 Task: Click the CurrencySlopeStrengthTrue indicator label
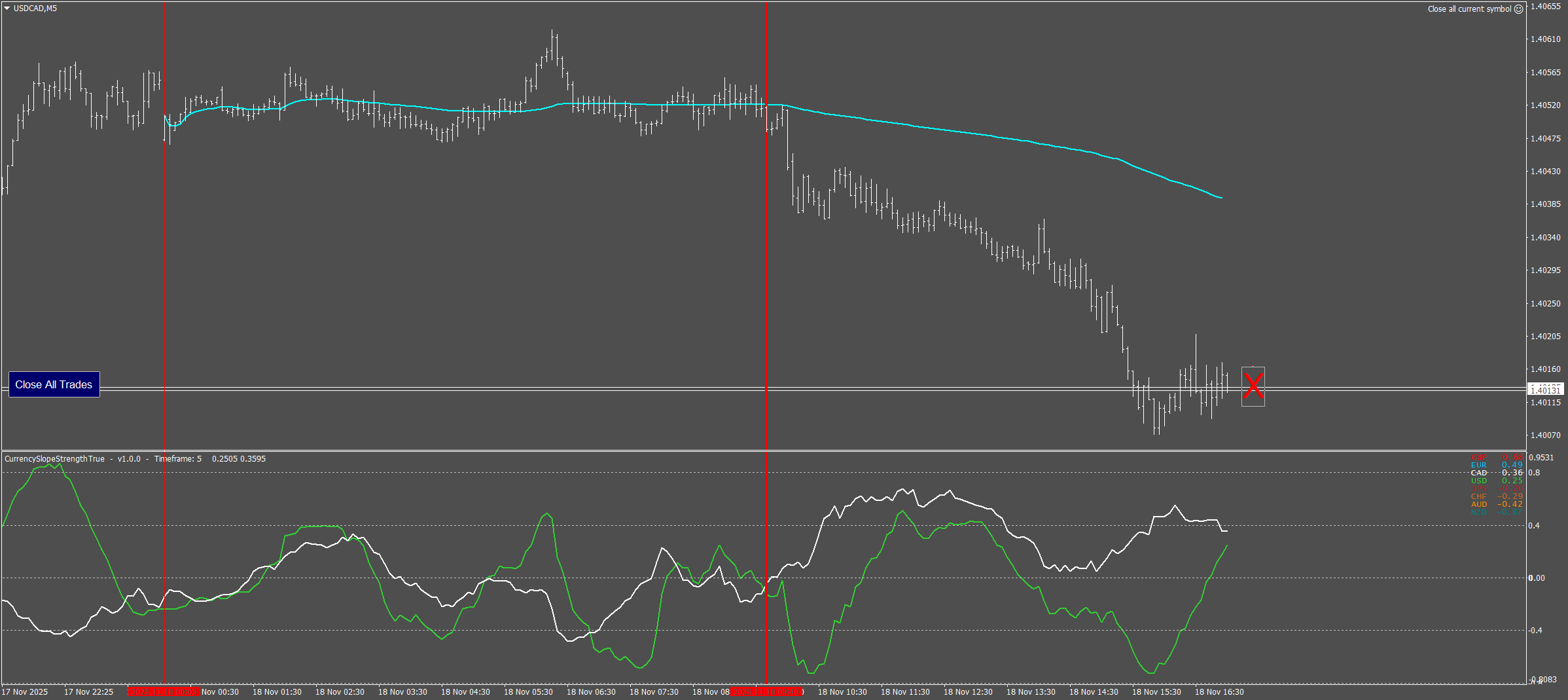pyautogui.click(x=54, y=459)
